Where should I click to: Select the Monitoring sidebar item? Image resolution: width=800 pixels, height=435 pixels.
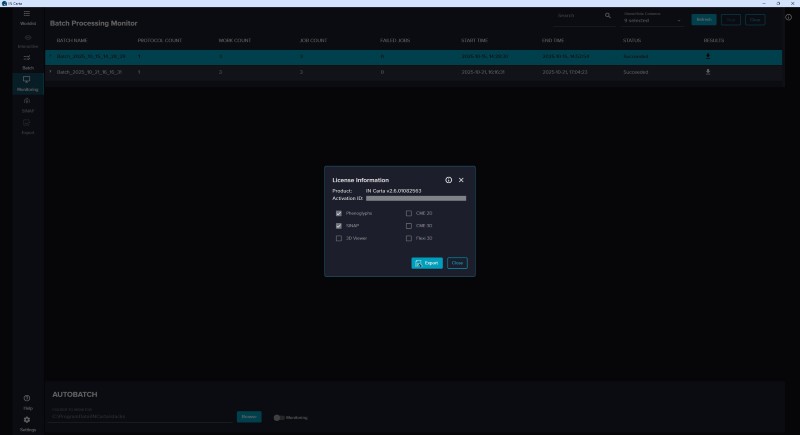point(28,84)
